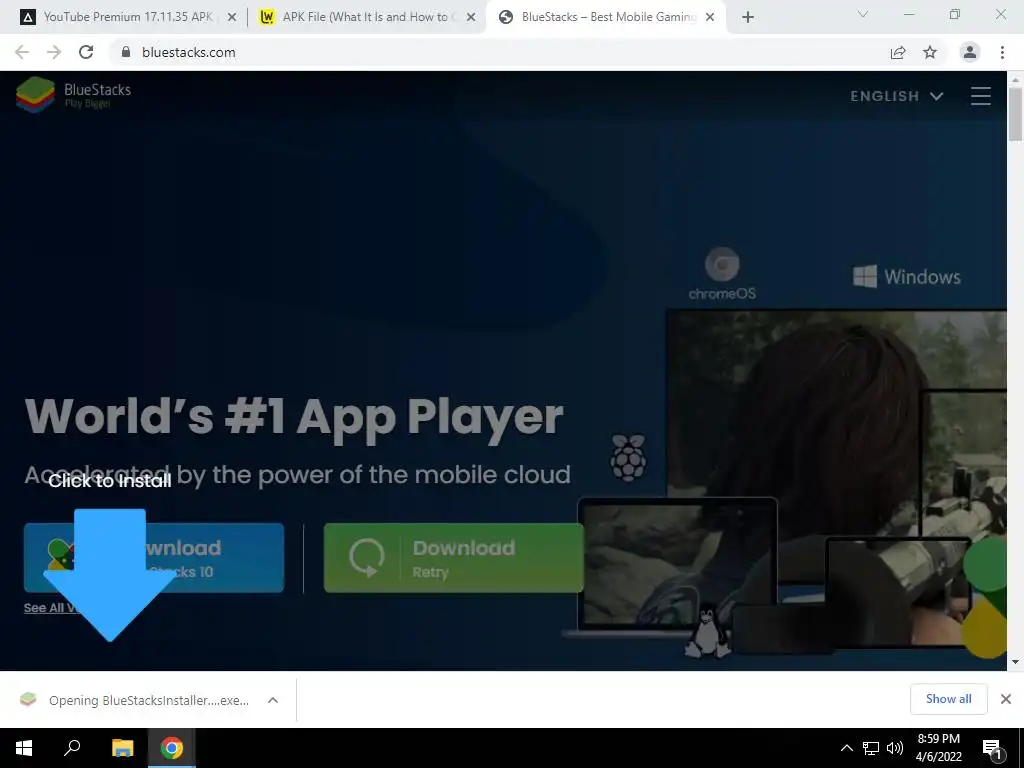Image resolution: width=1024 pixels, height=768 pixels.
Task: Open the taskbar clock and date
Action: 938,748
